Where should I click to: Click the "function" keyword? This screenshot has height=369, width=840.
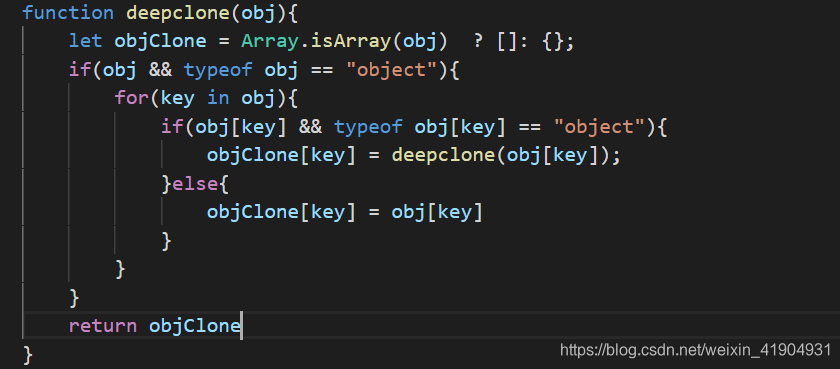pyautogui.click(x=68, y=12)
